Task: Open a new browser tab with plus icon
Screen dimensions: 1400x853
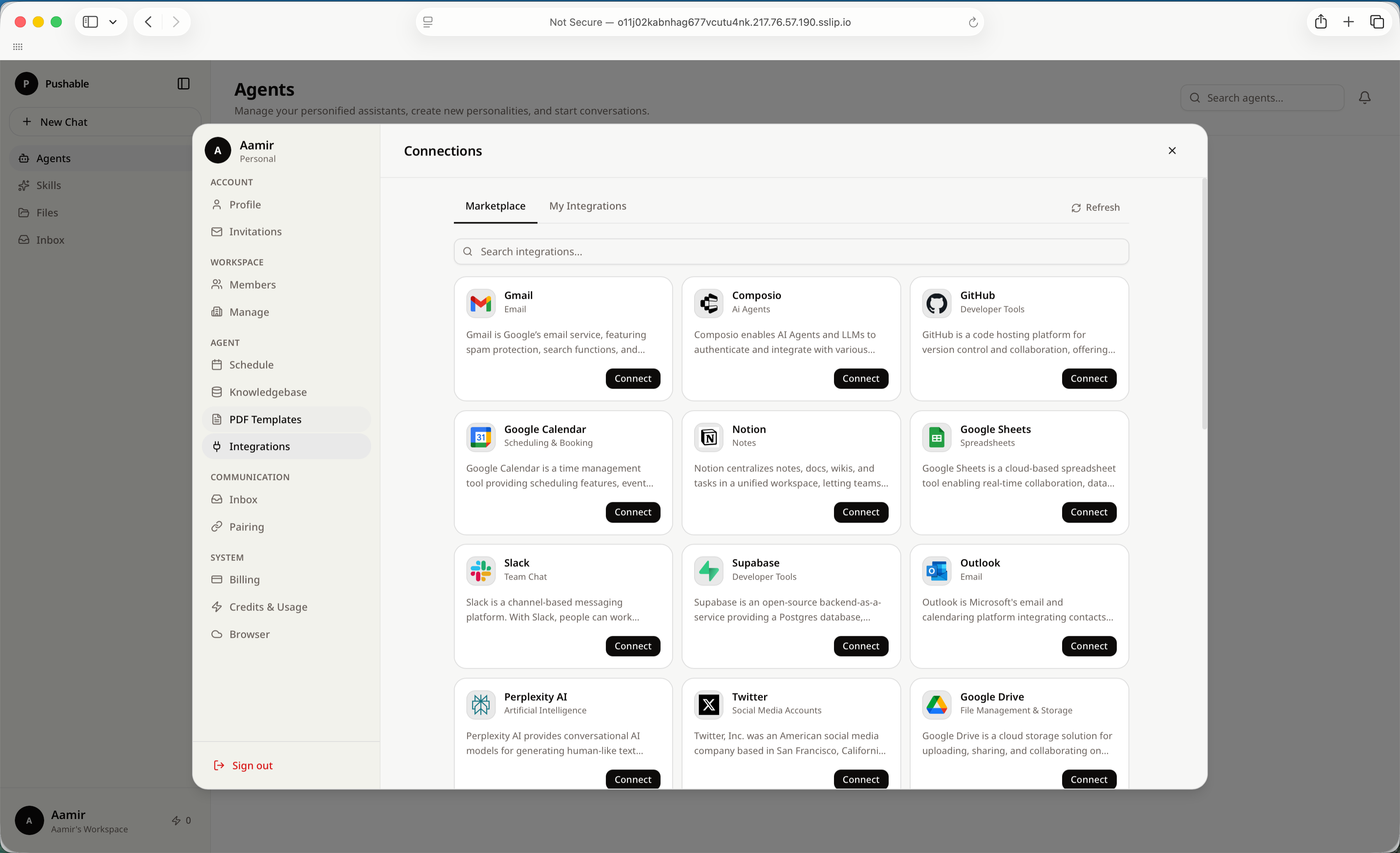Action: click(x=1348, y=21)
